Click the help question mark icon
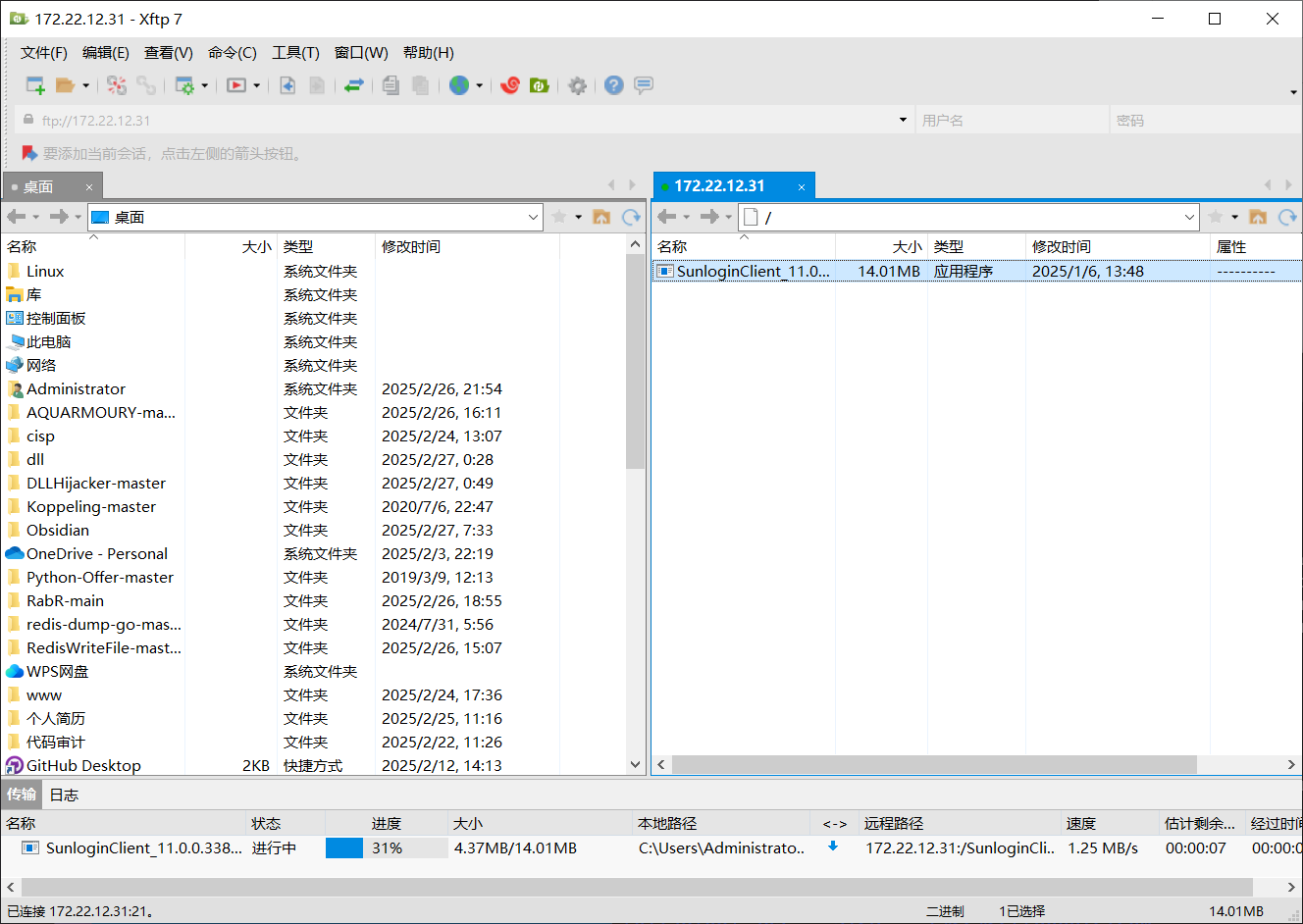This screenshot has height=924, width=1303. pyautogui.click(x=613, y=85)
